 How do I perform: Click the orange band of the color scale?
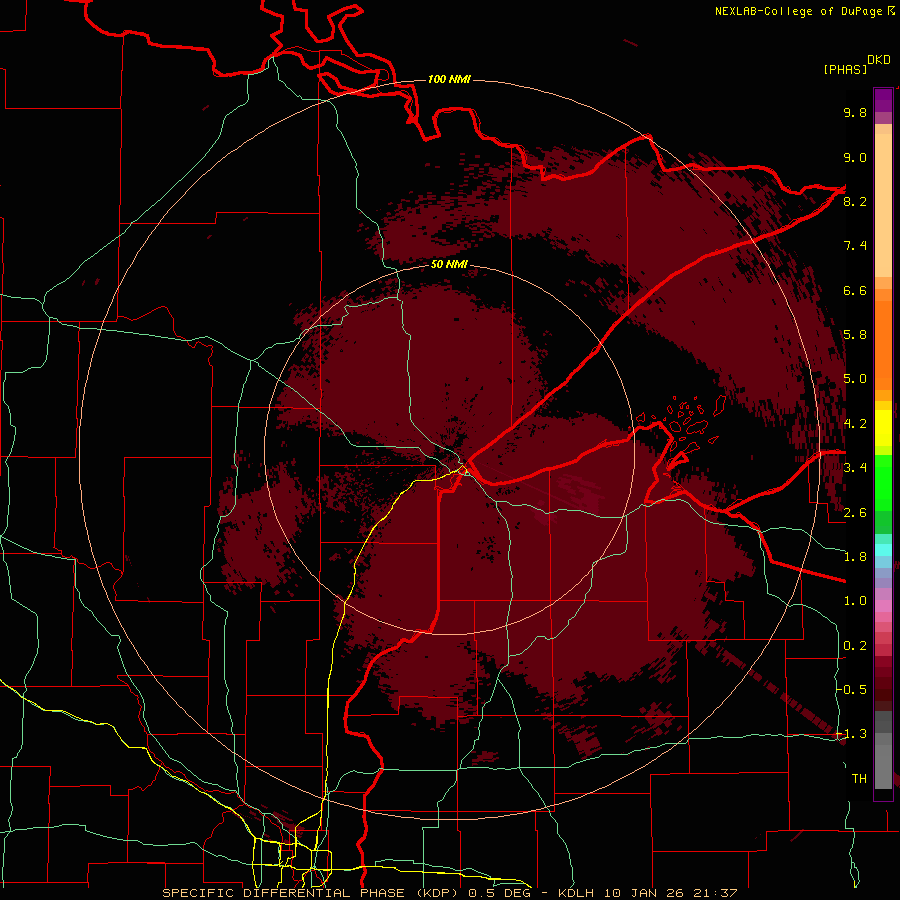pos(883,344)
